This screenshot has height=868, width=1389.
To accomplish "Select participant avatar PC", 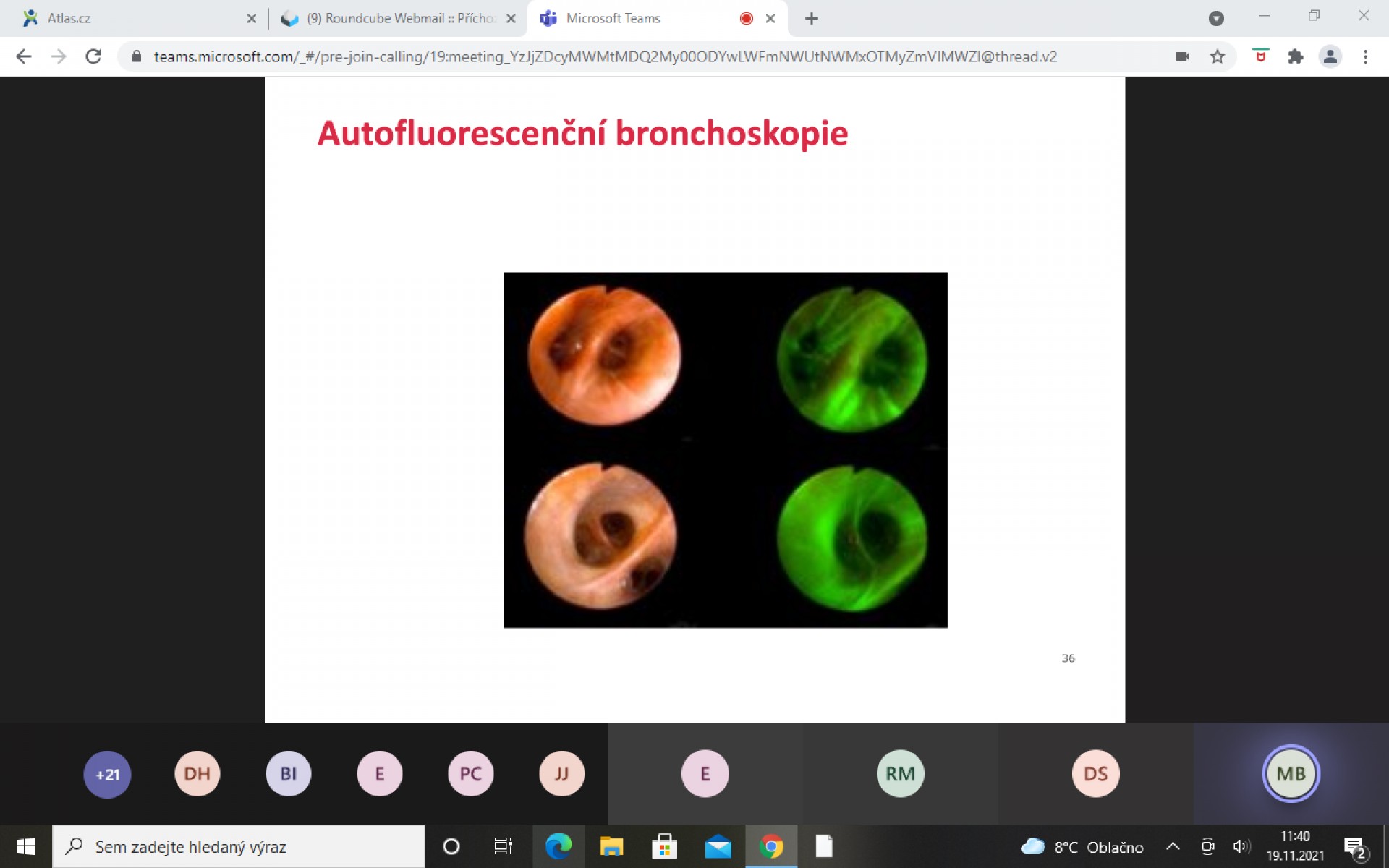I will point(470,774).
